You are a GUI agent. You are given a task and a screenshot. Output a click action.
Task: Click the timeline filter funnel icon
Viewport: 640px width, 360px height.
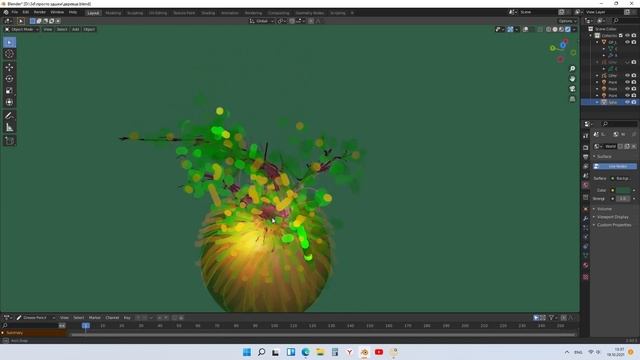(x=551, y=318)
